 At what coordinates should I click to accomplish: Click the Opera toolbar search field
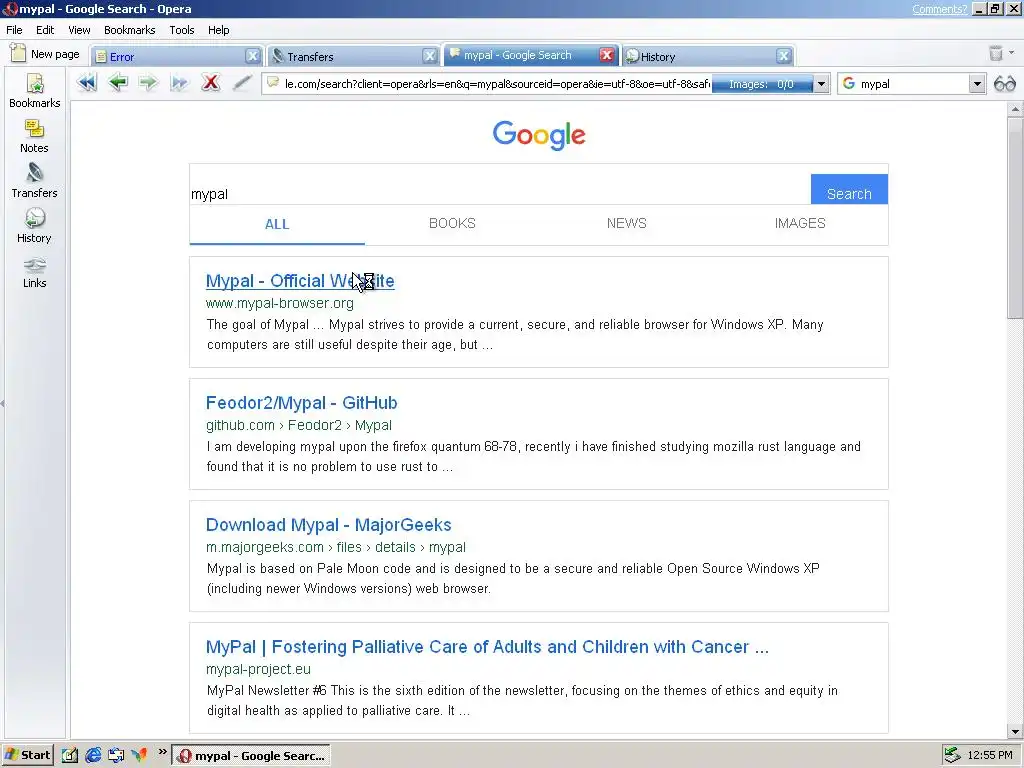pyautogui.click(x=912, y=84)
